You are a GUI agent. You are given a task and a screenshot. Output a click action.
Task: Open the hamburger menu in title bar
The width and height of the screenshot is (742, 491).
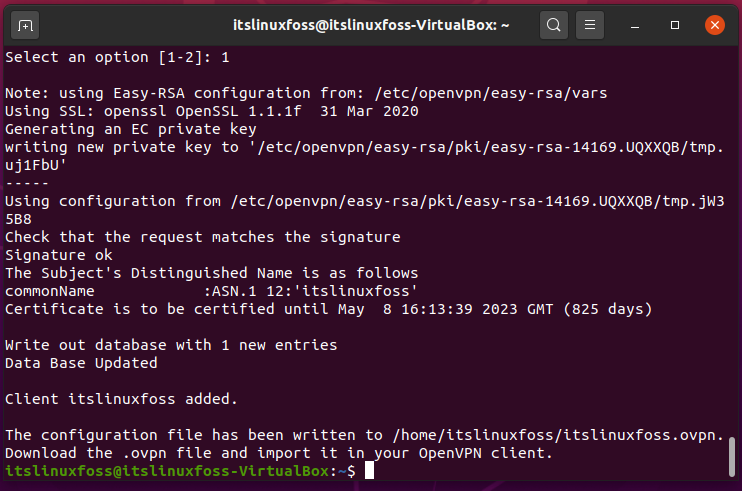coord(590,25)
